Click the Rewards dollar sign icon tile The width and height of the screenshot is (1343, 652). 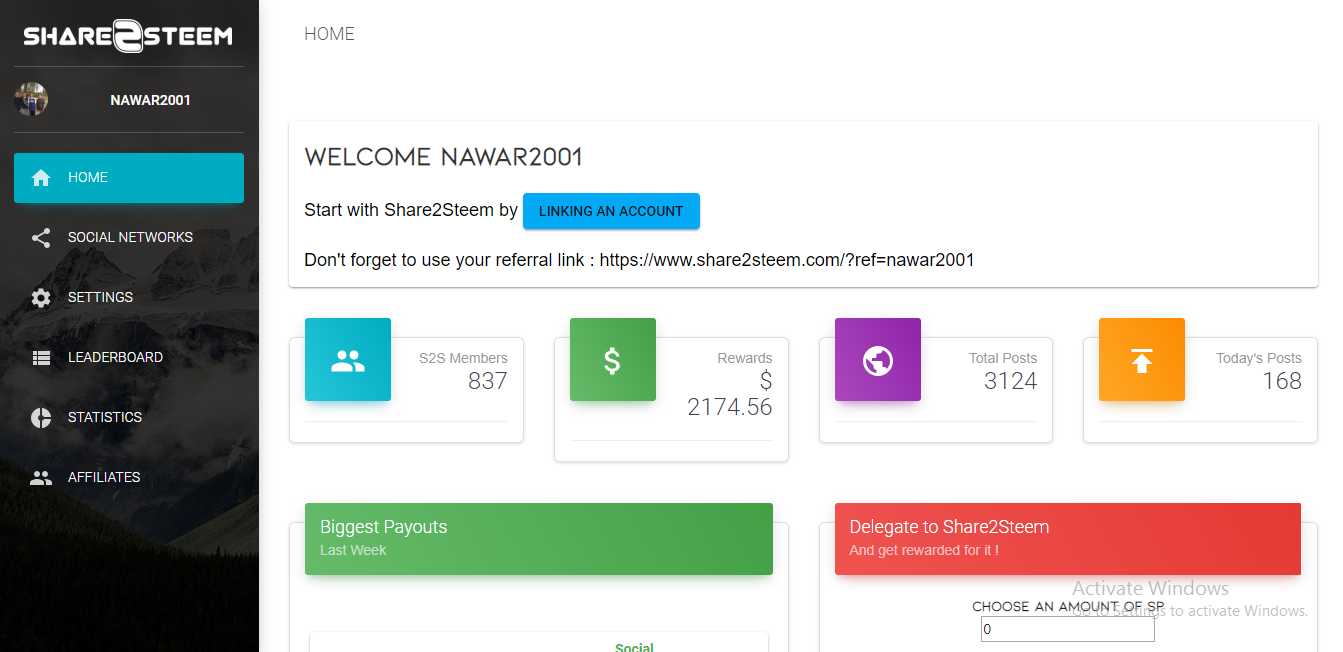(x=613, y=360)
